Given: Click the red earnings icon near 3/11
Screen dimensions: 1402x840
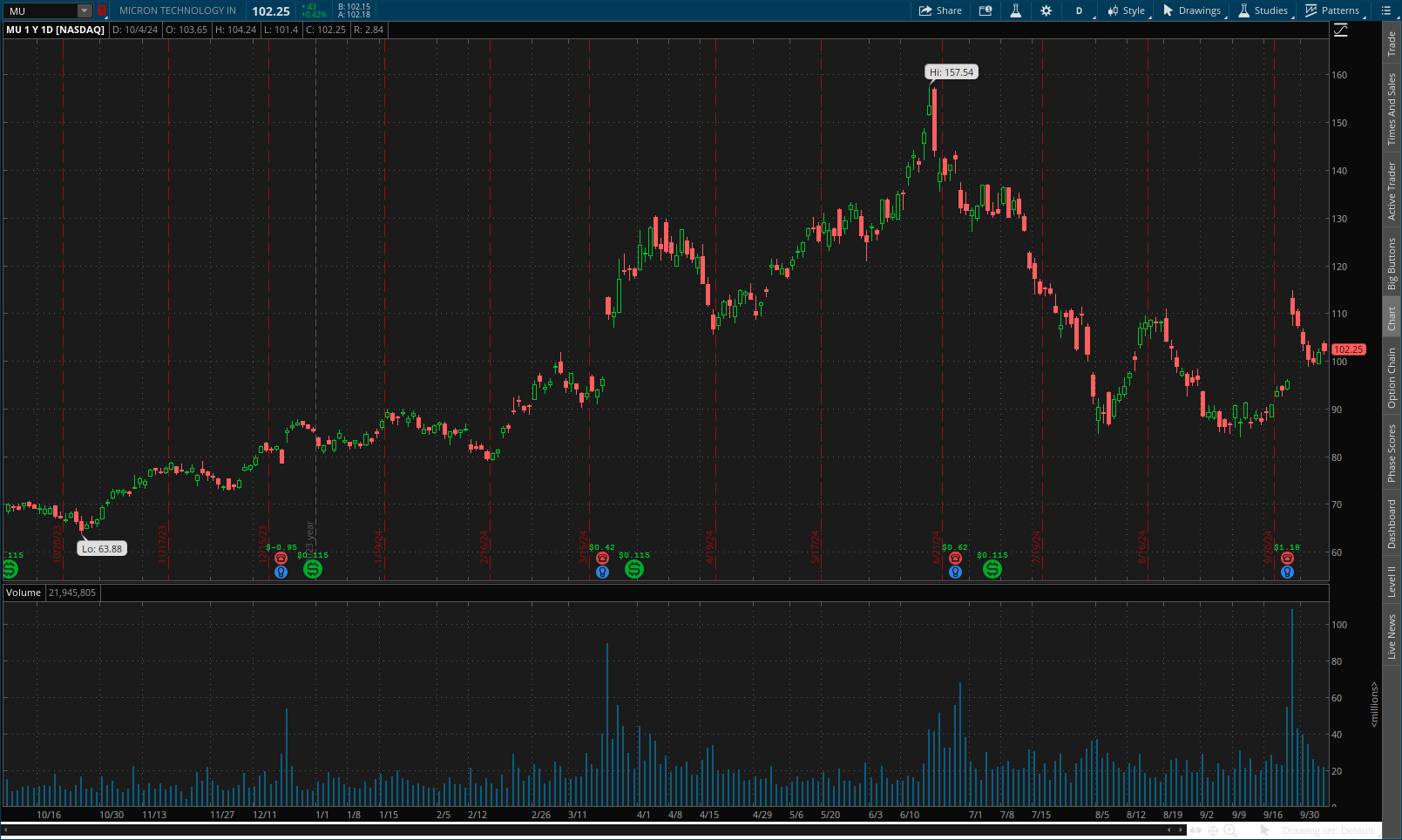Looking at the screenshot, I should coord(602,557).
